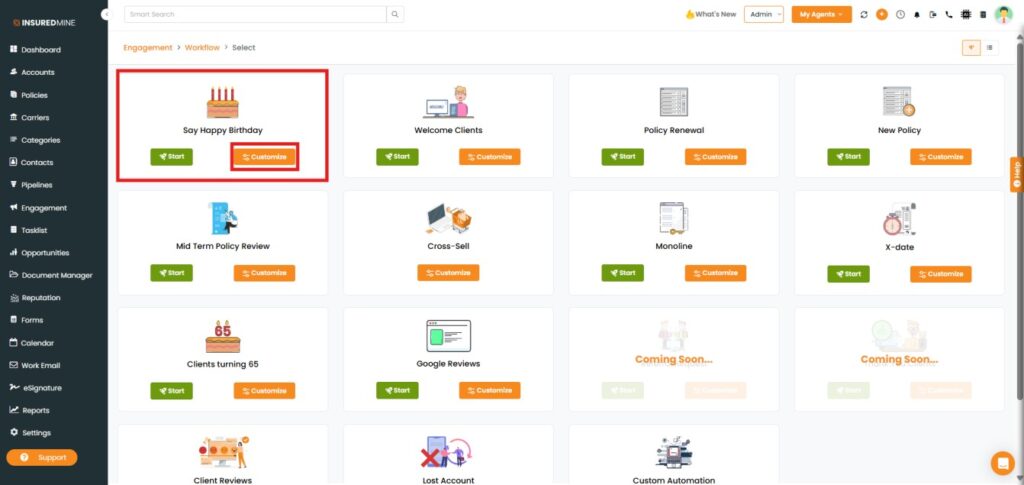Open the clock history icon
Image resolution: width=1024 pixels, height=485 pixels.
[x=899, y=15]
